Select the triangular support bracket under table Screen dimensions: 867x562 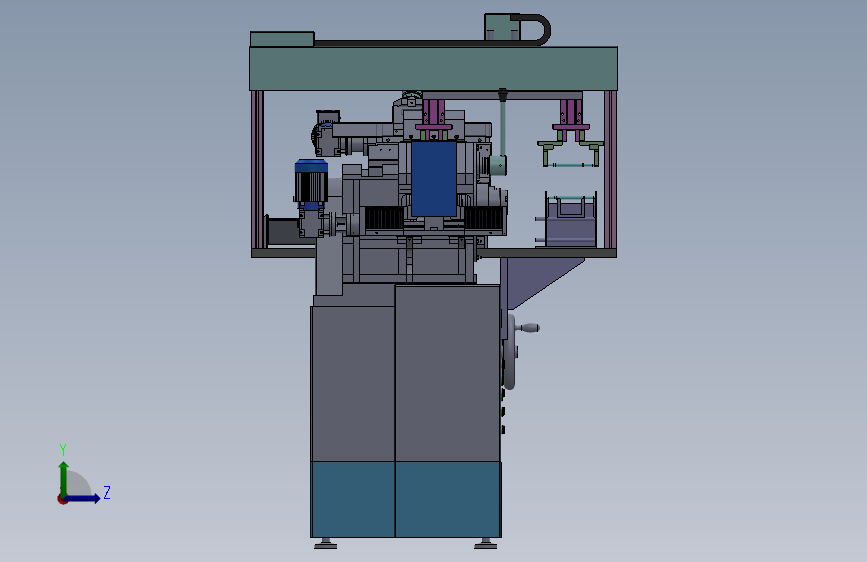(536, 280)
